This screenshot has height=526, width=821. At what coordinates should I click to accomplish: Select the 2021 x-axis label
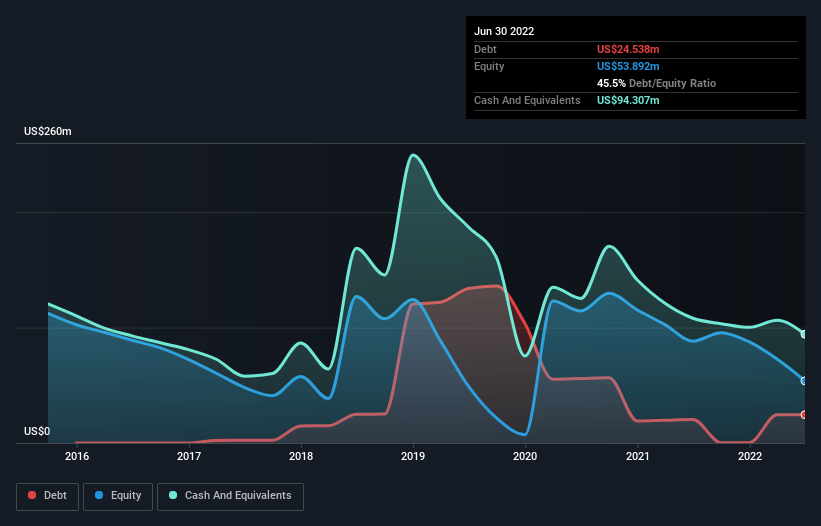tap(638, 456)
